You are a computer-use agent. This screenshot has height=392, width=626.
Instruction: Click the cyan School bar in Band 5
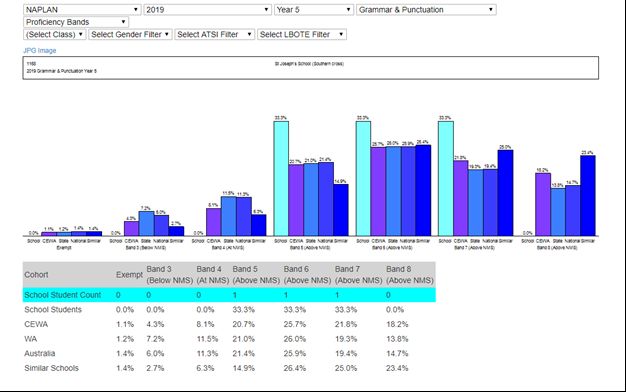tap(281, 178)
